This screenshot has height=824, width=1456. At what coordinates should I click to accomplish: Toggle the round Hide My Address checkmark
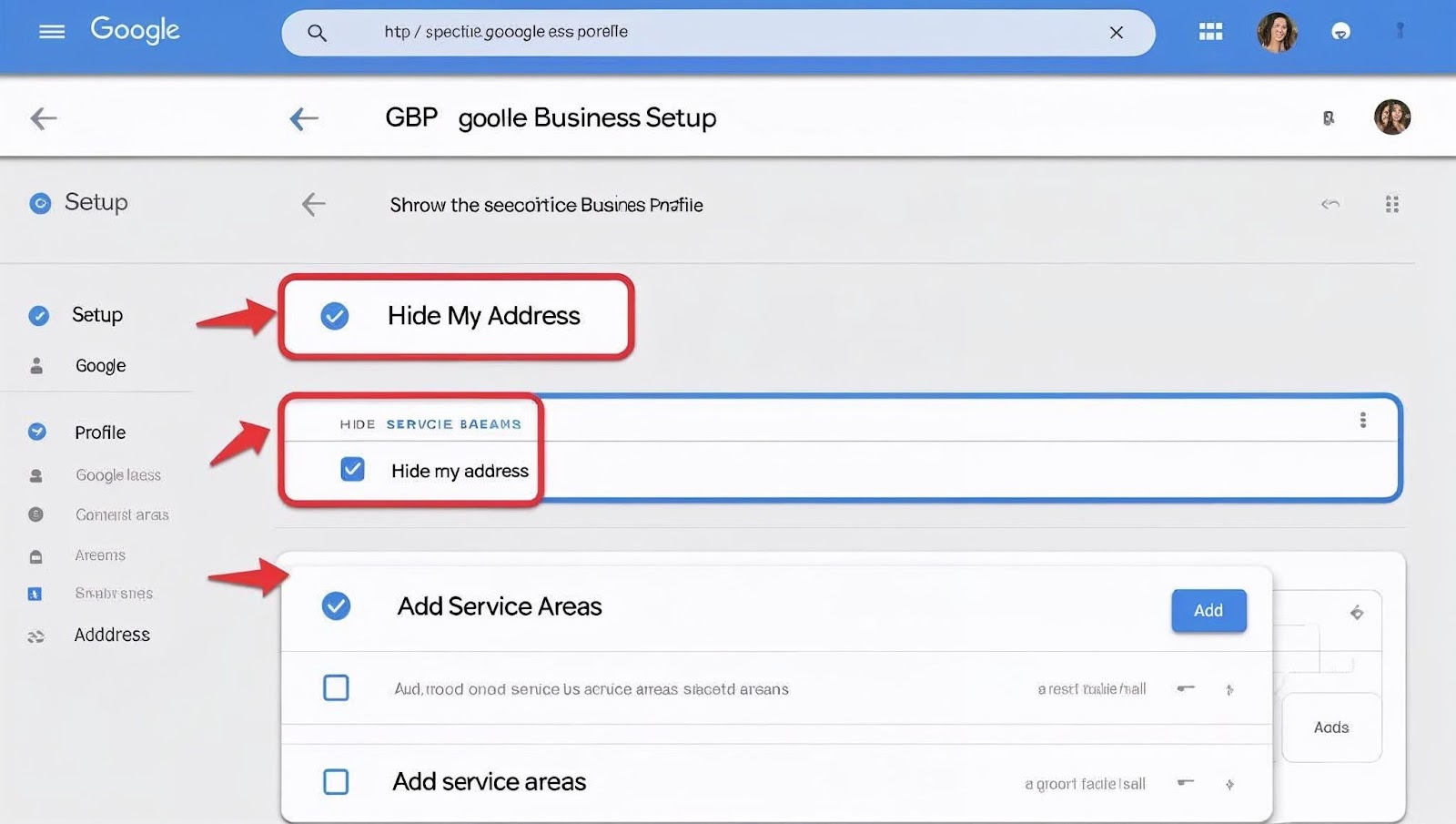pyautogui.click(x=335, y=316)
